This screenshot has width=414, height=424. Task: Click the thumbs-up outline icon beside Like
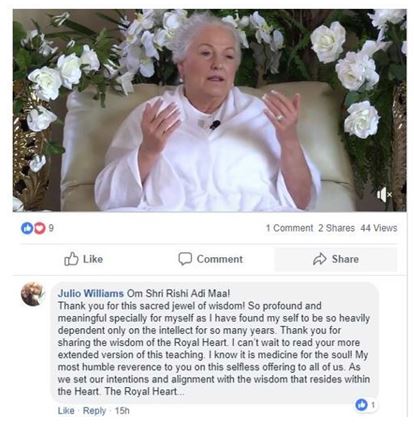[x=71, y=259]
